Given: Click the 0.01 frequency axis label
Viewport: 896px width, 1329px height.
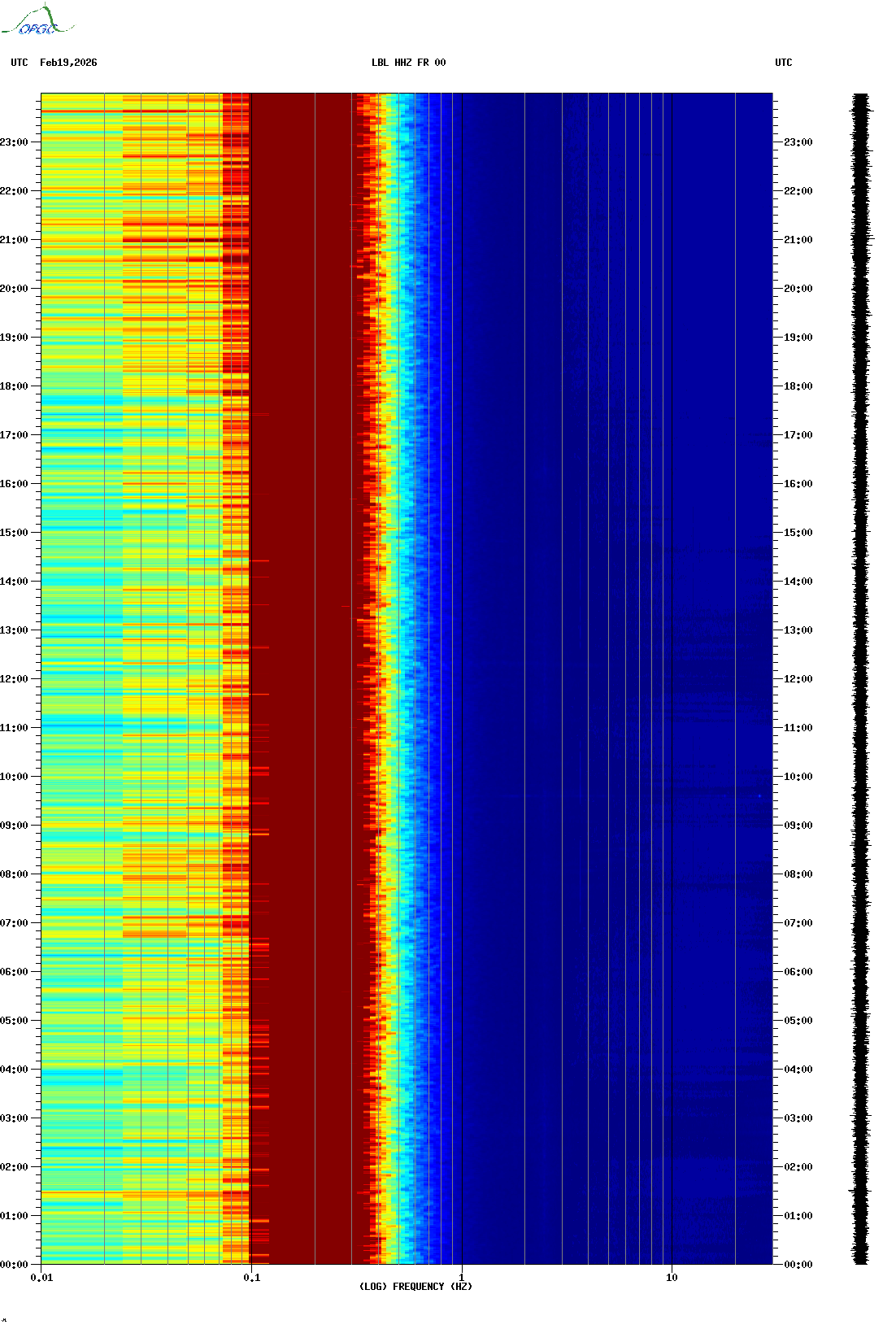Looking at the screenshot, I should [41, 1278].
